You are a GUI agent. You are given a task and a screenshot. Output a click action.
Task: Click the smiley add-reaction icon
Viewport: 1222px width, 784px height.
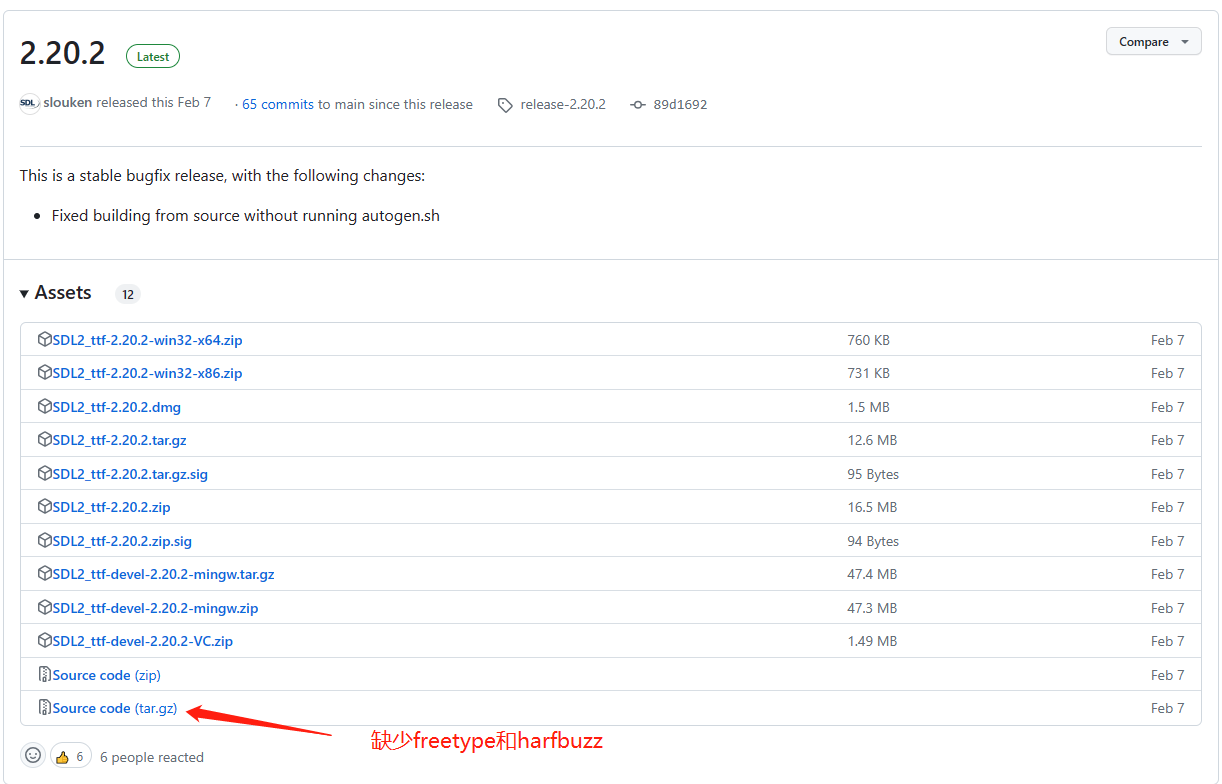33,756
